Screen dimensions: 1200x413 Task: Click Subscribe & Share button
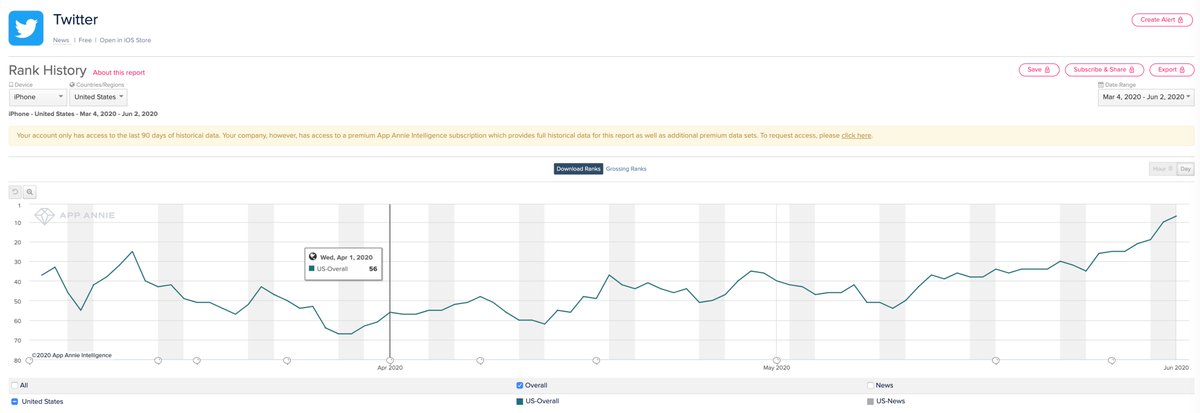click(1103, 70)
